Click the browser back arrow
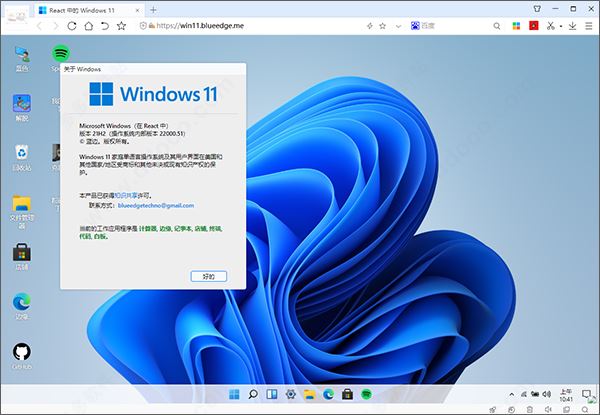 click(x=39, y=26)
